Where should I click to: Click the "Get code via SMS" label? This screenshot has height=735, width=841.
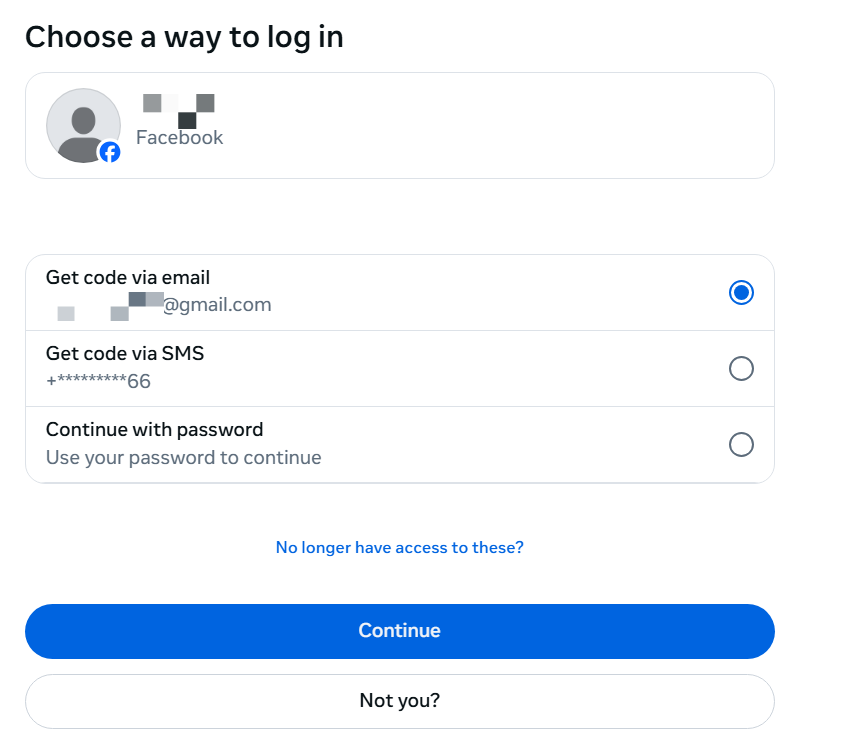click(x=125, y=354)
